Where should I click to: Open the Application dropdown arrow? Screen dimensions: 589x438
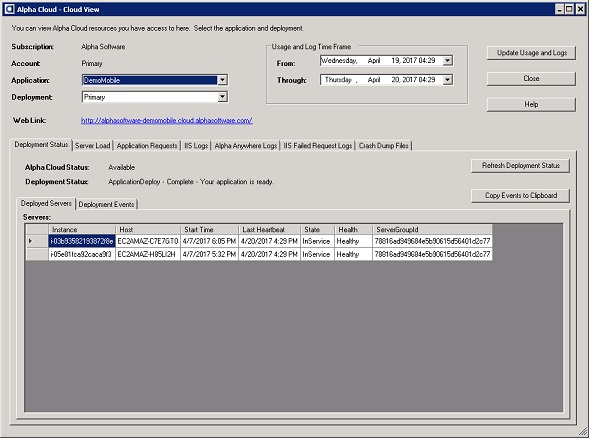(x=222, y=80)
